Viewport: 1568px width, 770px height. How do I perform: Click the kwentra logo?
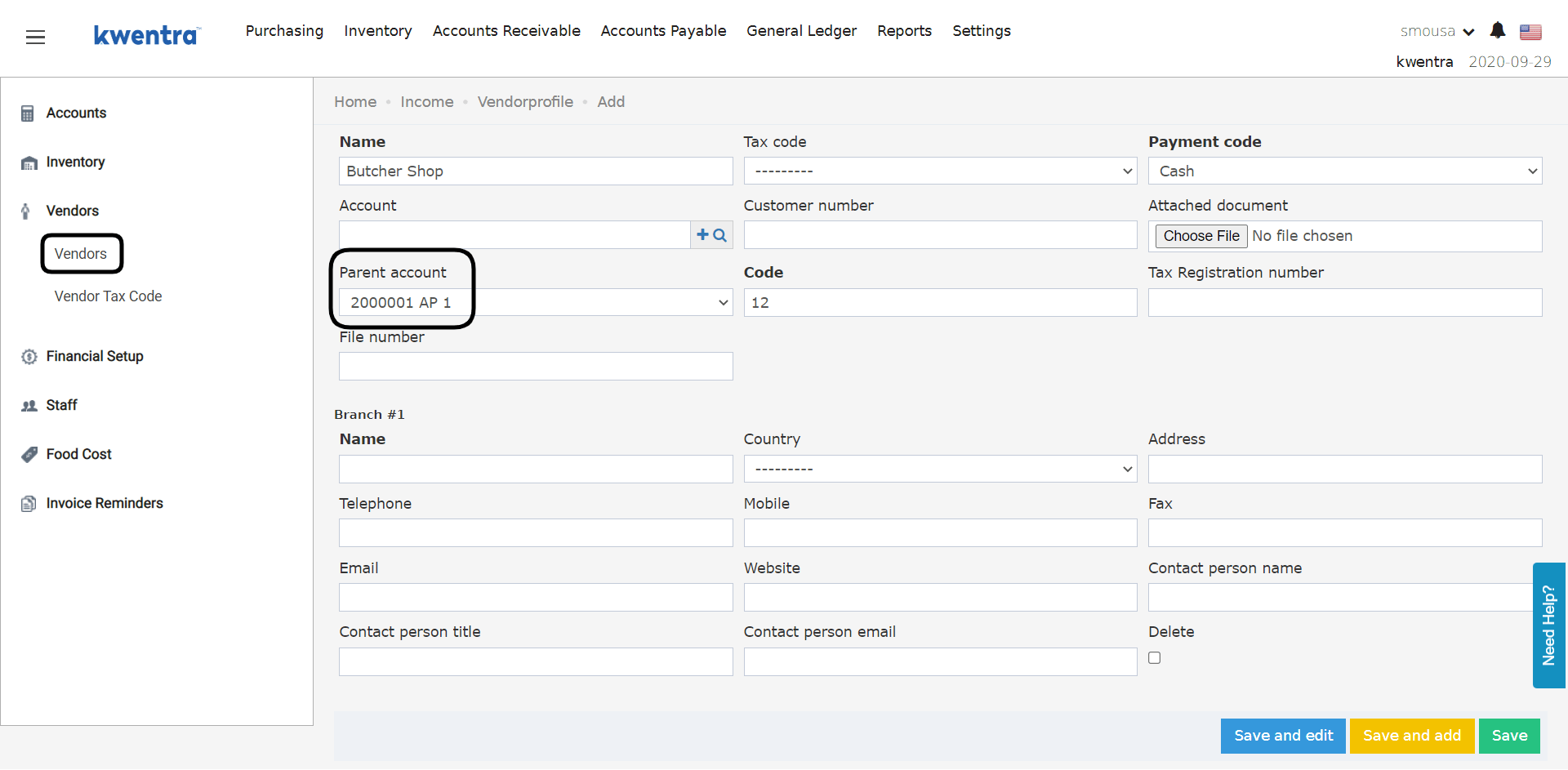pos(146,35)
